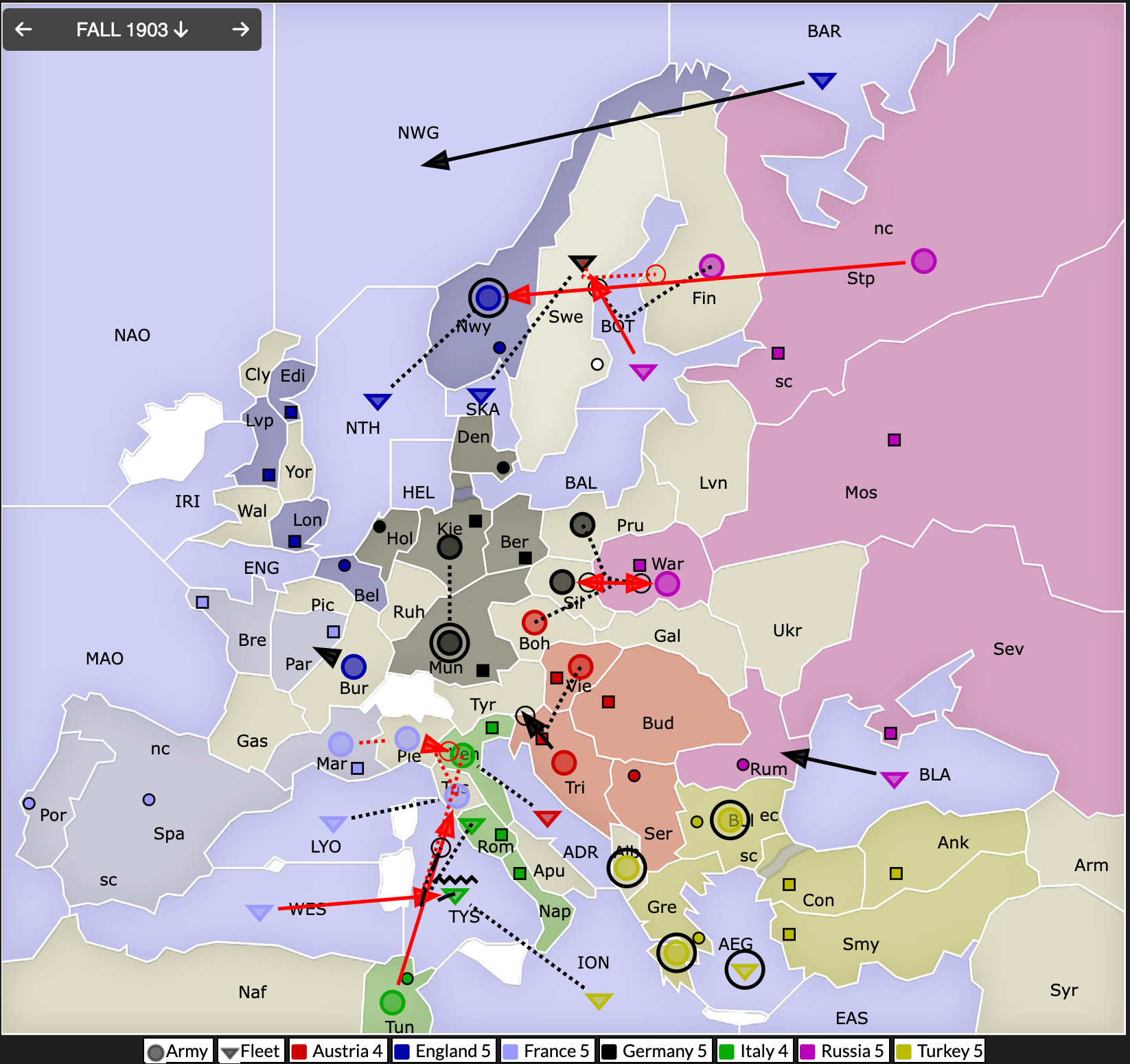Select France 5 in the legend

pyautogui.click(x=546, y=1051)
